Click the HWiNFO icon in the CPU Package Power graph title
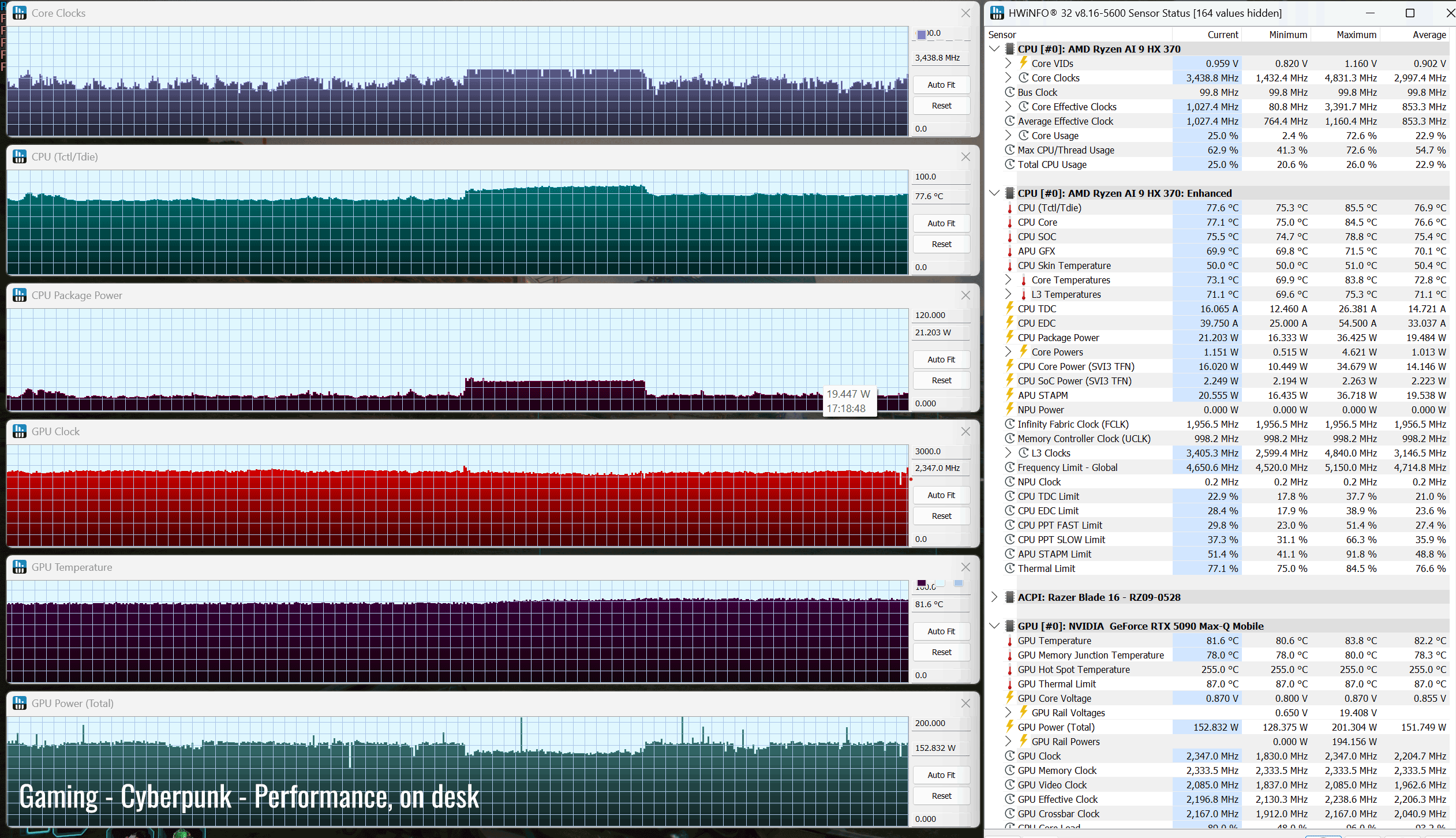Screen dimensions: 1456x838 [x=20, y=295]
